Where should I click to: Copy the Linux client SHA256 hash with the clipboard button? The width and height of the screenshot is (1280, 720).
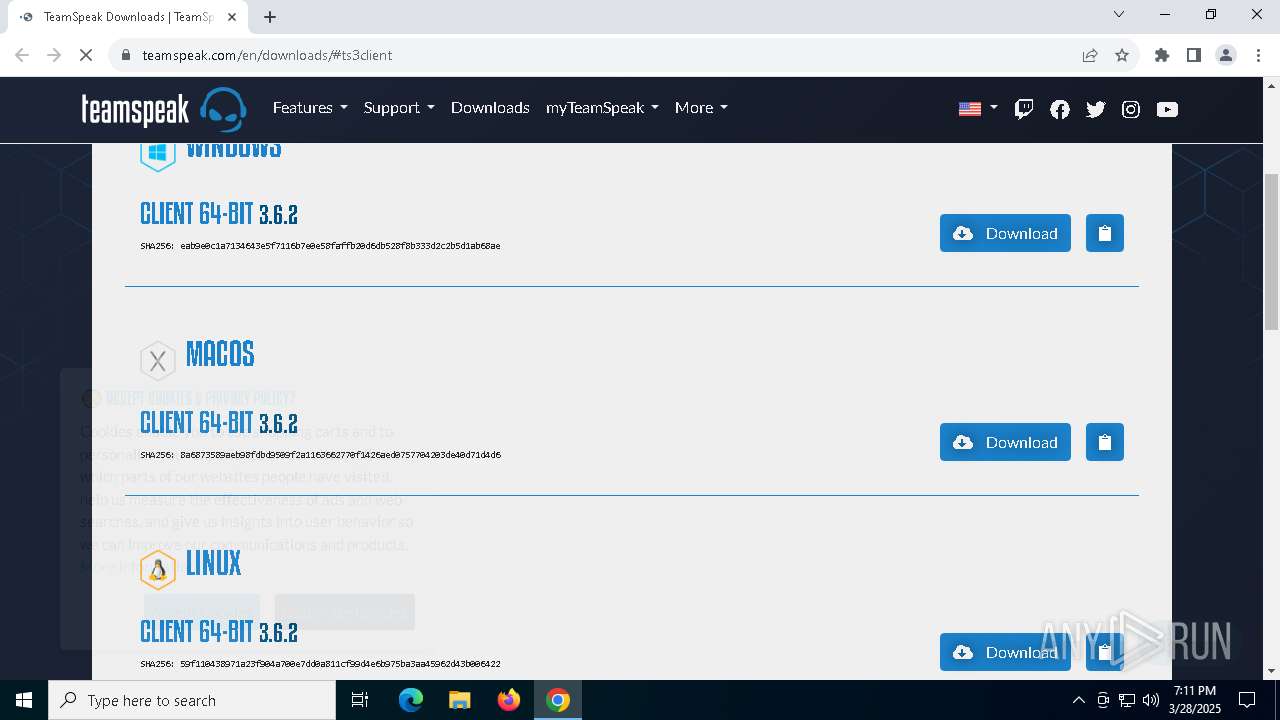(x=1105, y=652)
